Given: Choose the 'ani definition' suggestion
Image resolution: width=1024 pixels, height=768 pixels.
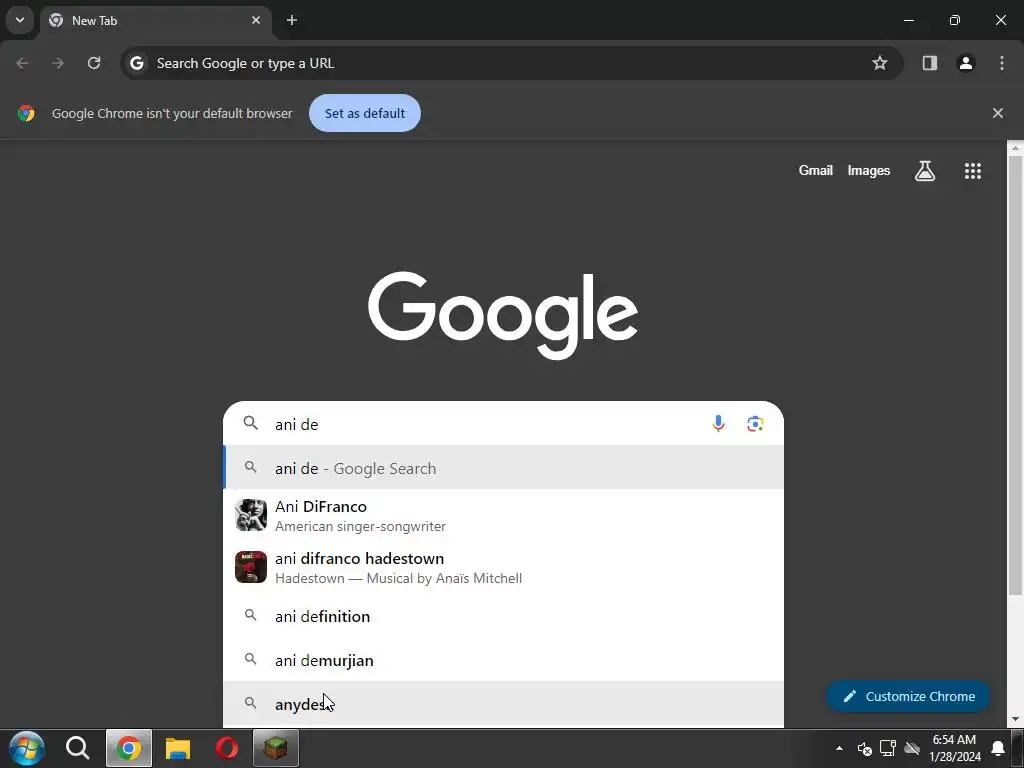Looking at the screenshot, I should (504, 616).
